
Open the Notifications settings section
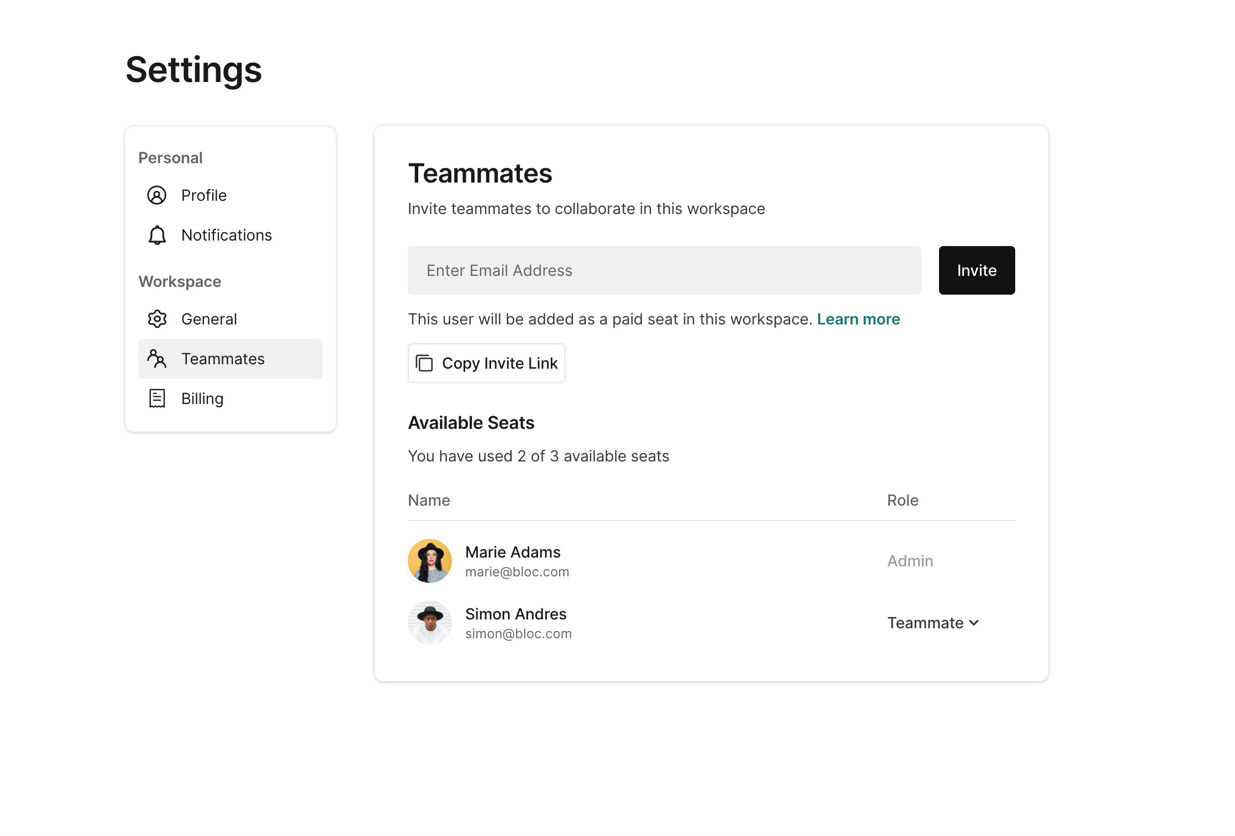tap(226, 235)
